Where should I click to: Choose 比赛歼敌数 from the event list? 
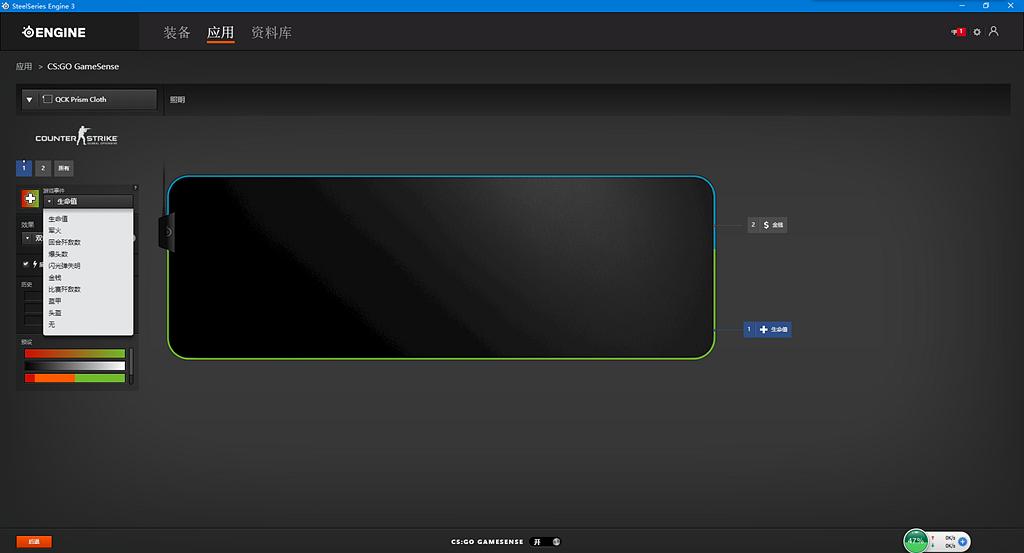tap(88, 289)
